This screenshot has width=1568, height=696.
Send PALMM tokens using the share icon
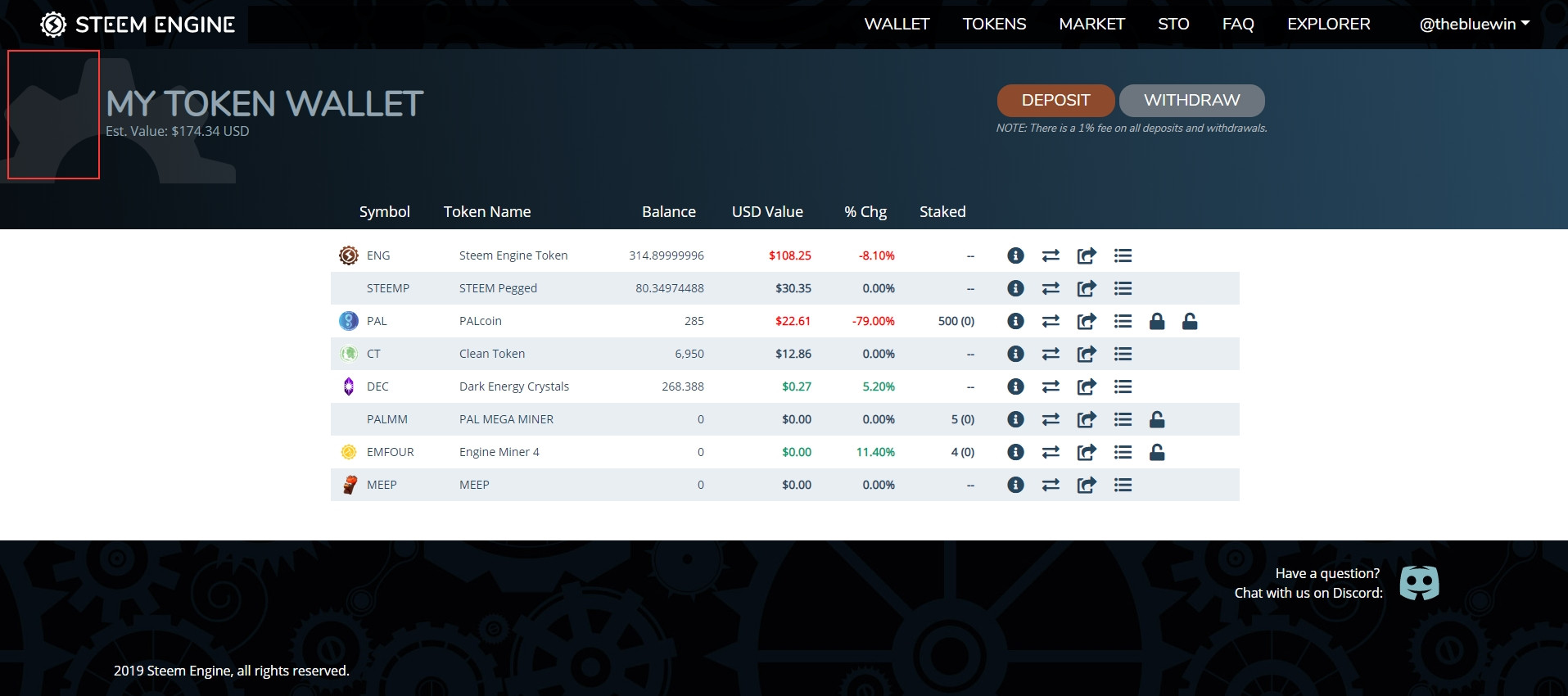click(1087, 419)
